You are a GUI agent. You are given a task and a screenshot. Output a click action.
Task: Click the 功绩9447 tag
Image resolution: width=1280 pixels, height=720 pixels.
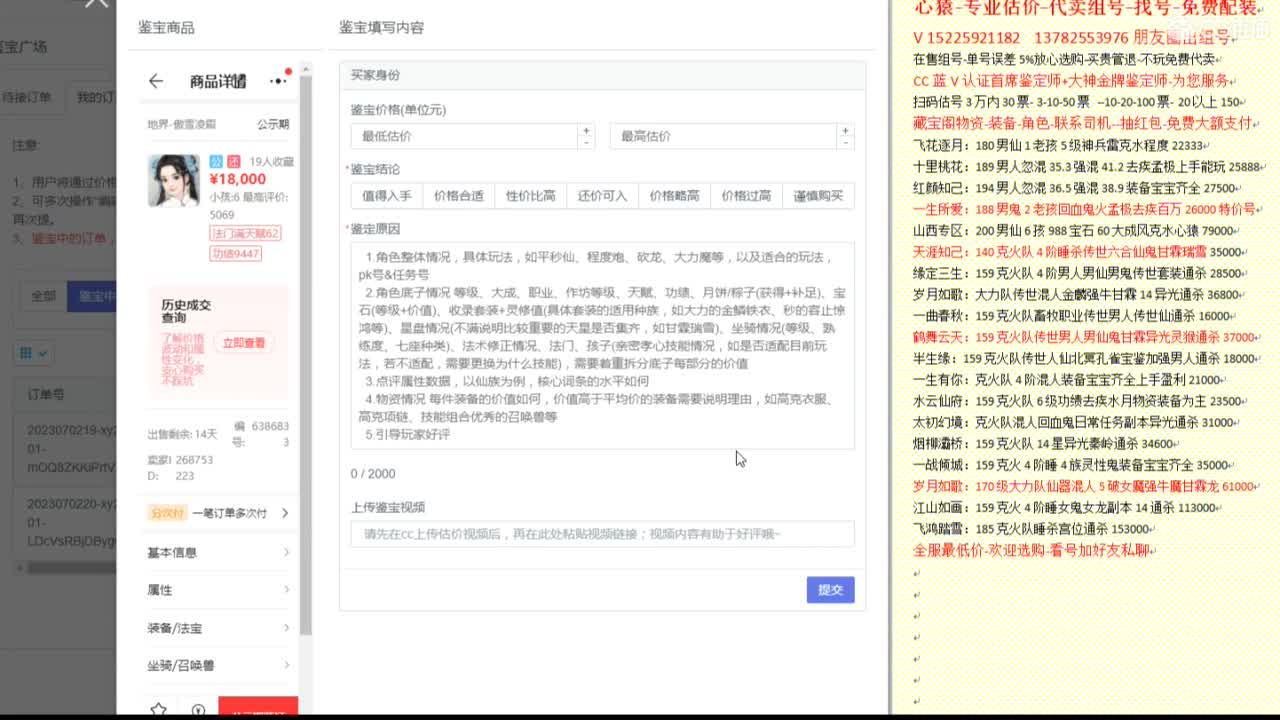pyautogui.click(x=235, y=254)
